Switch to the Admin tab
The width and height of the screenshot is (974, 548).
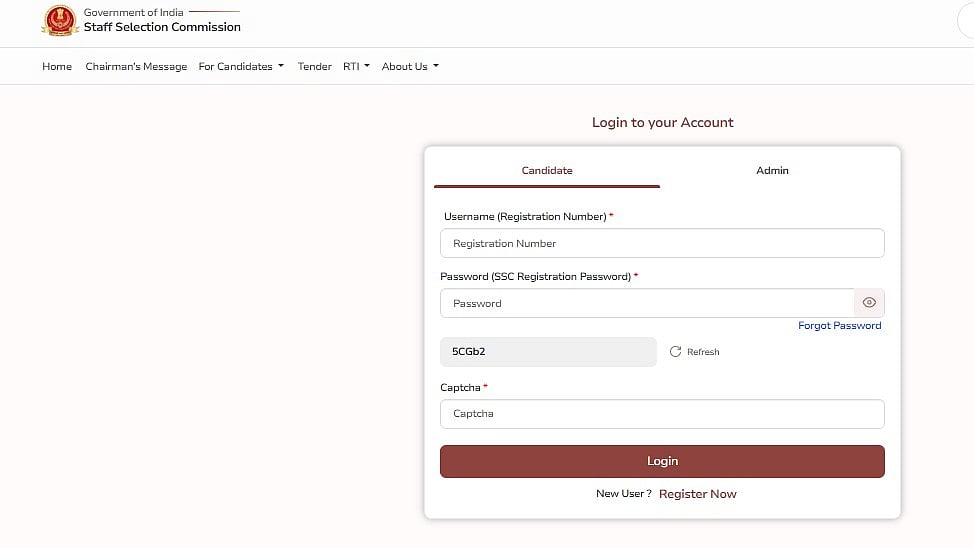click(772, 171)
